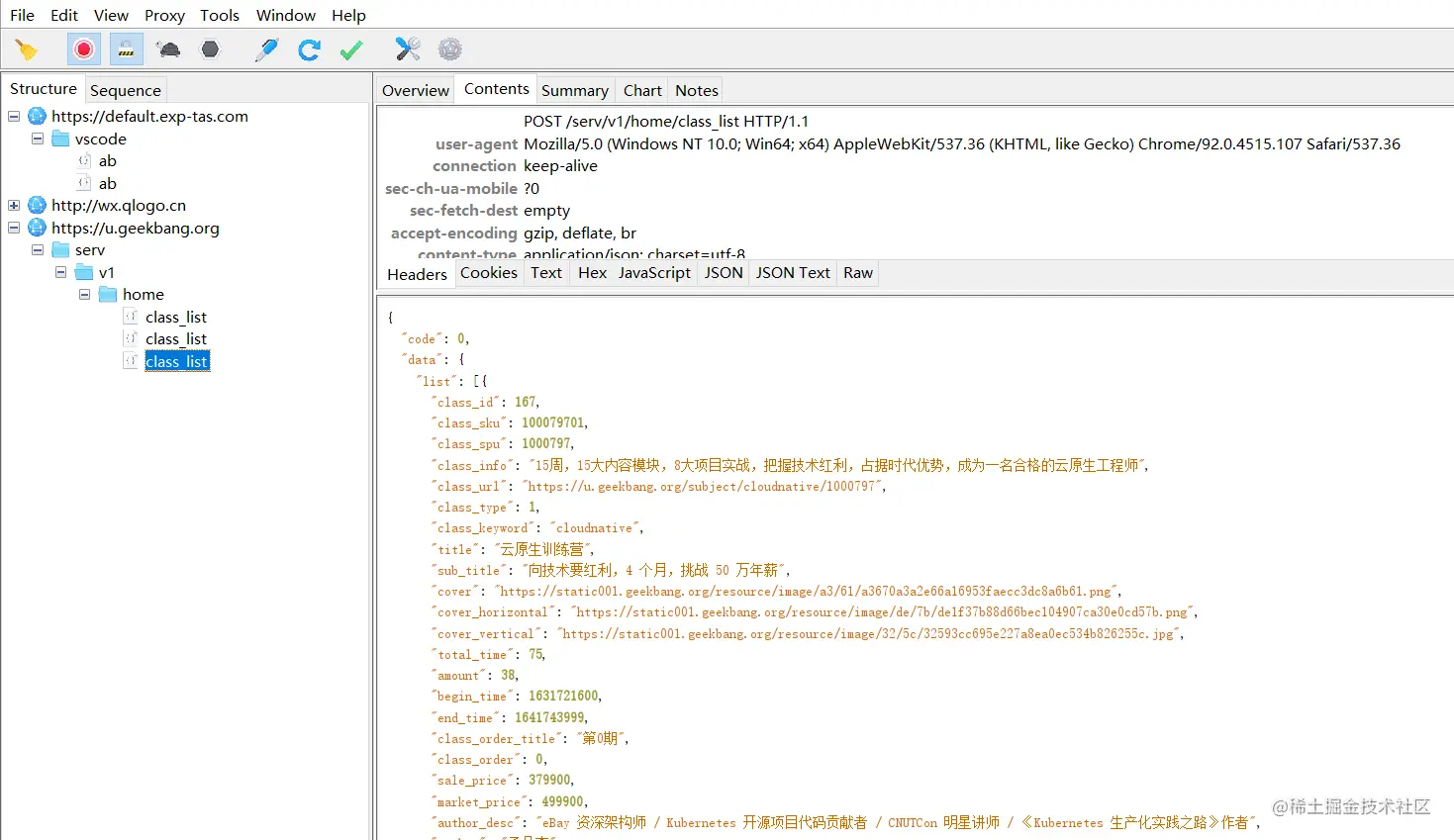Image resolution: width=1454 pixels, height=840 pixels.
Task: Select the vscode folder label
Action: (x=101, y=139)
